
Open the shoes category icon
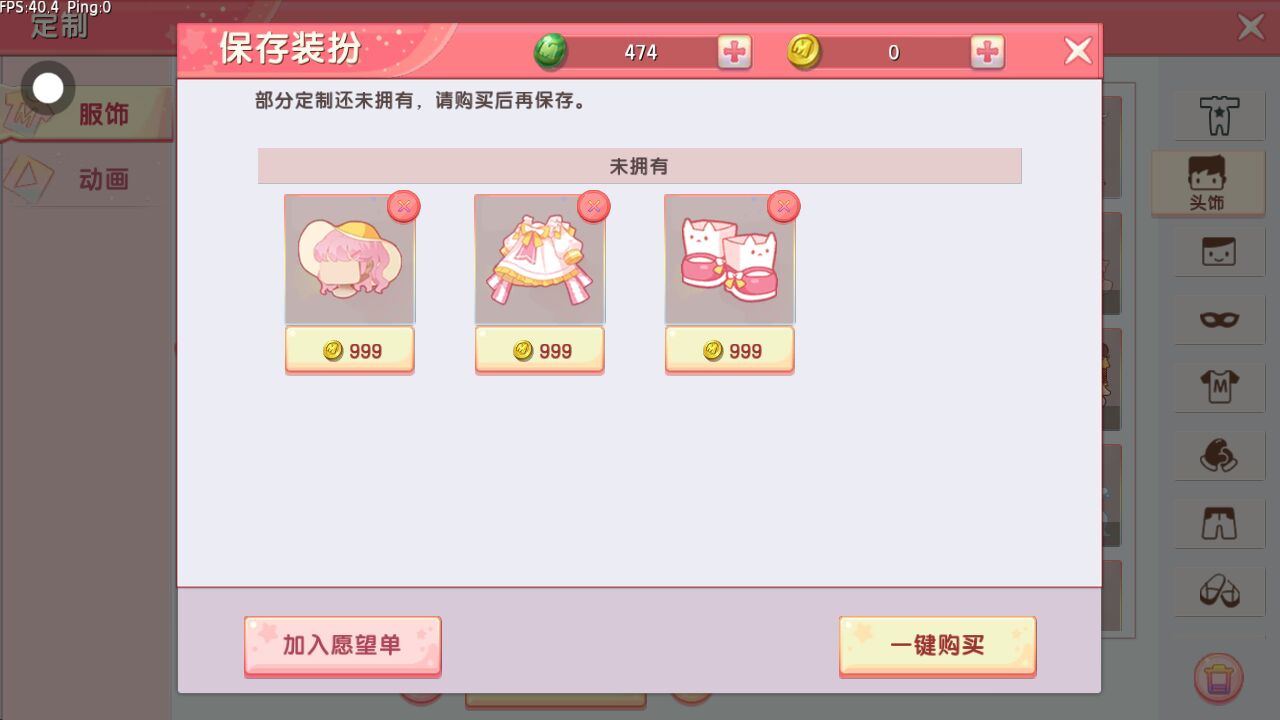click(1219, 591)
